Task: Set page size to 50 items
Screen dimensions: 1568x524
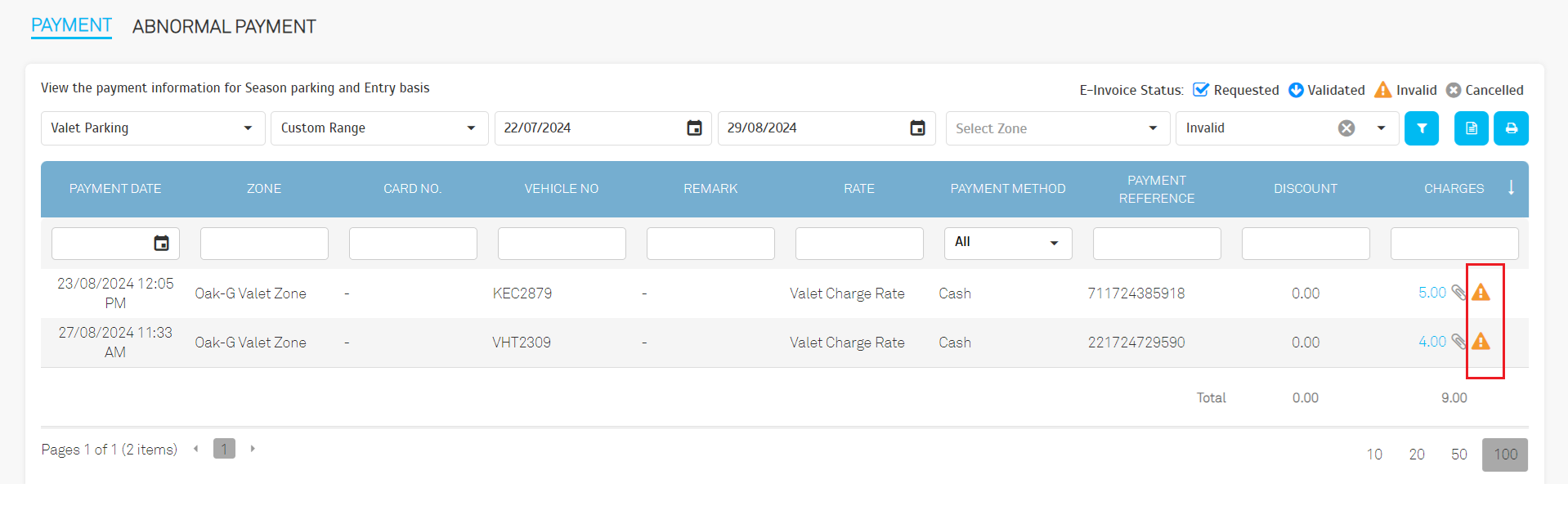Action: pyautogui.click(x=1458, y=455)
